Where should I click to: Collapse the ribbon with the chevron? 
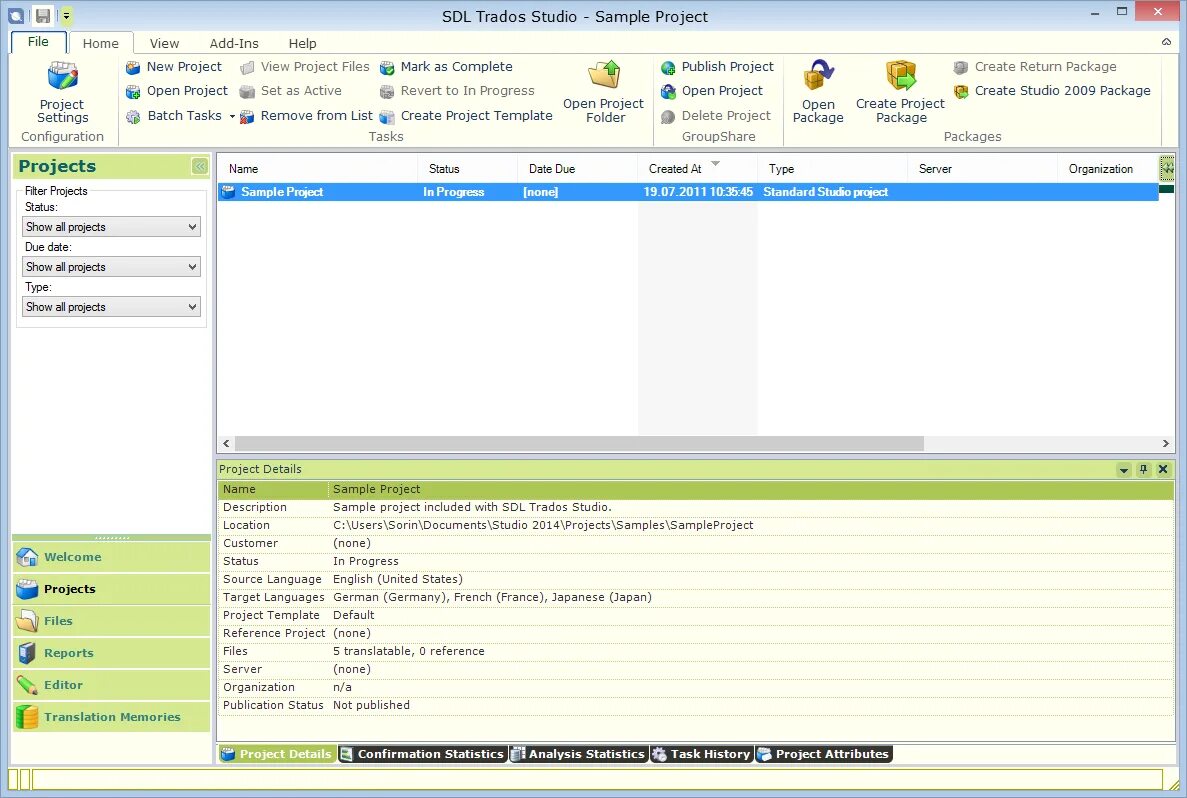(x=1166, y=42)
